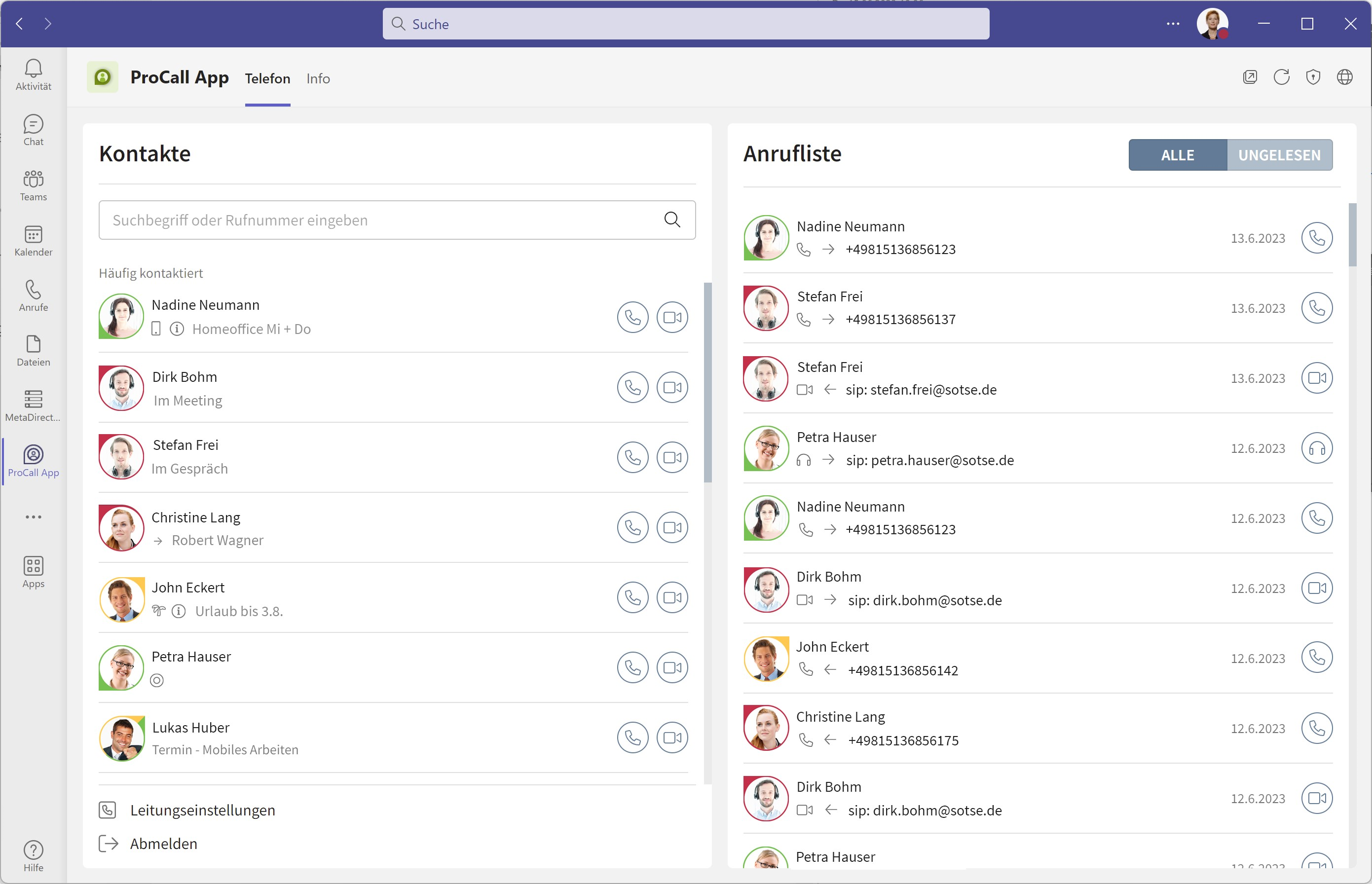The height and width of the screenshot is (884, 1372).
Task: Open more options ellipsis in title bar
Action: click(x=1173, y=24)
